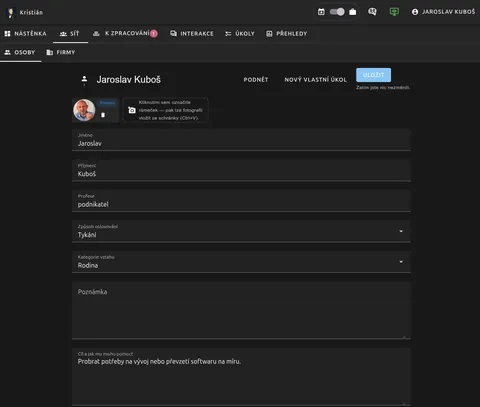This screenshot has width=480, height=407.
Task: Select the Osoby sub-tab
Action: 20,53
